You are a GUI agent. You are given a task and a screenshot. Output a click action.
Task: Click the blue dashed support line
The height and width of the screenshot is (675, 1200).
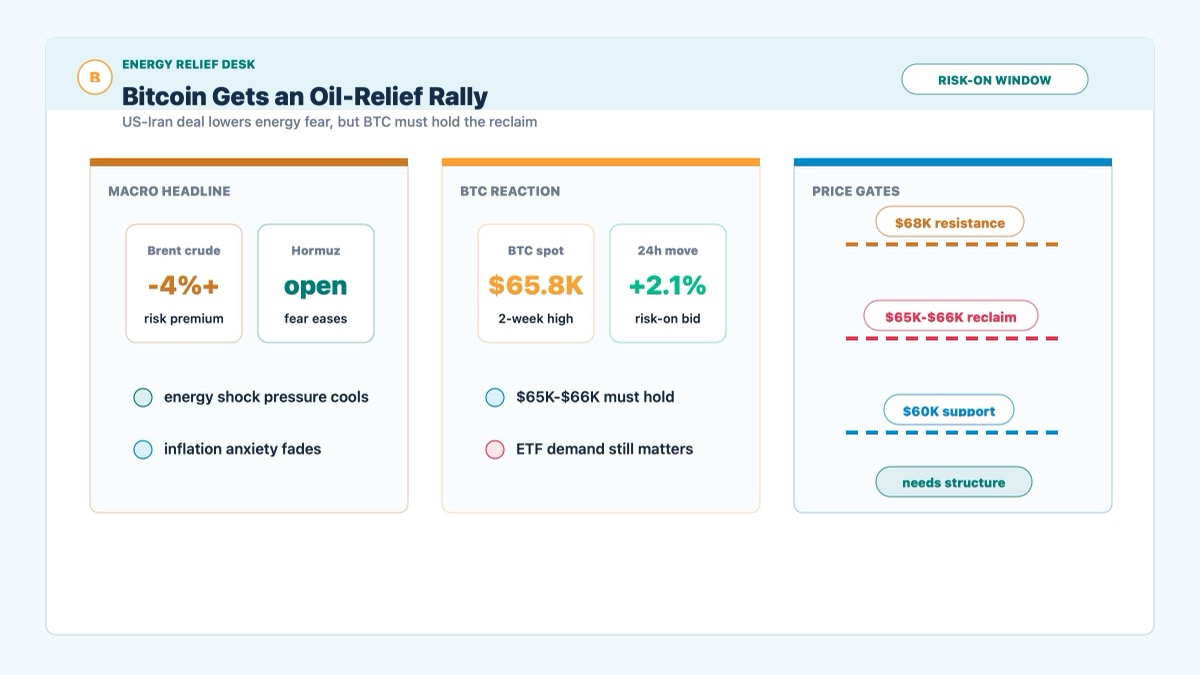click(952, 432)
